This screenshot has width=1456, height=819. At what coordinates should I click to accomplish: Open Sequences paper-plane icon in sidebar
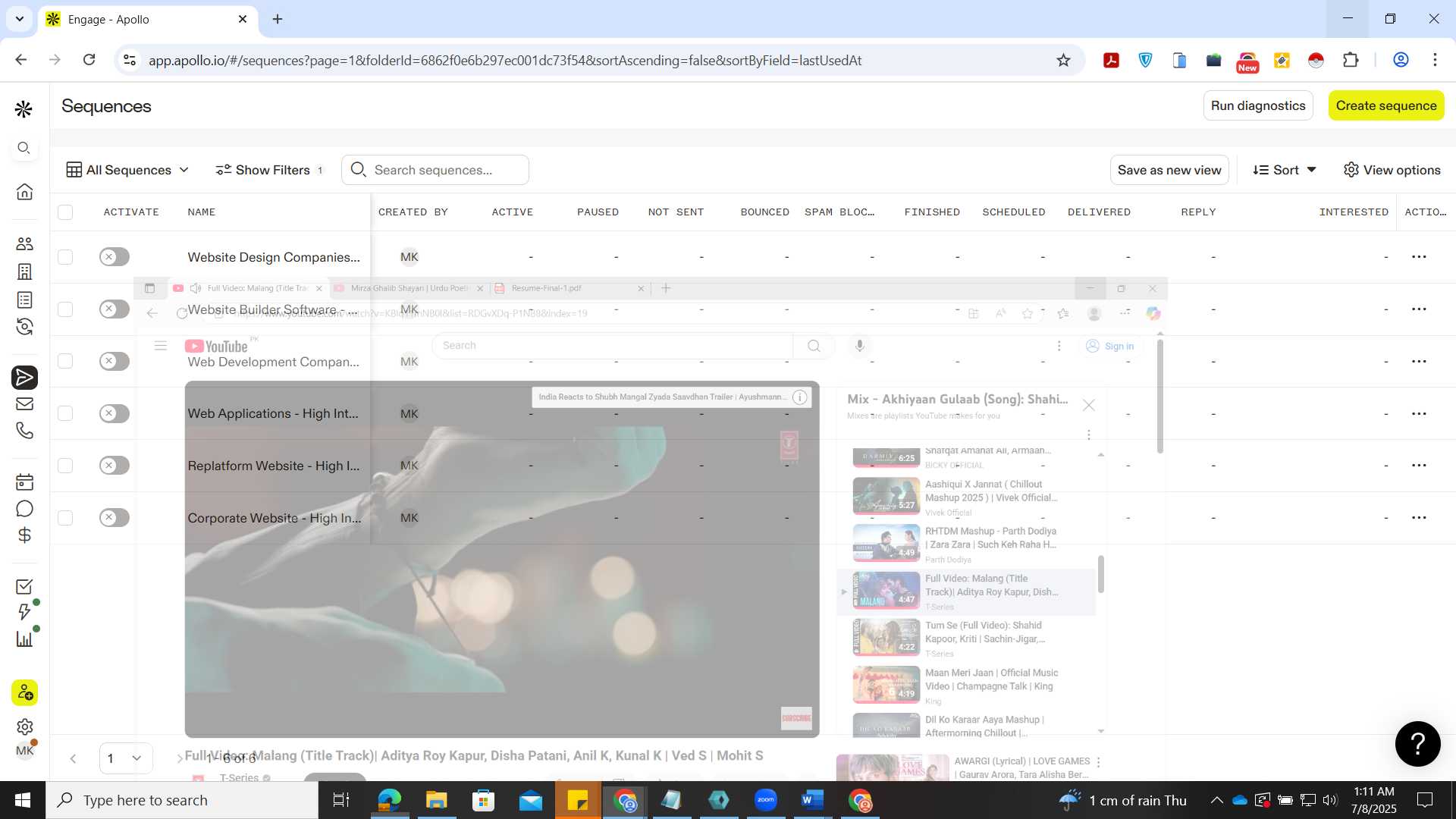point(24,378)
